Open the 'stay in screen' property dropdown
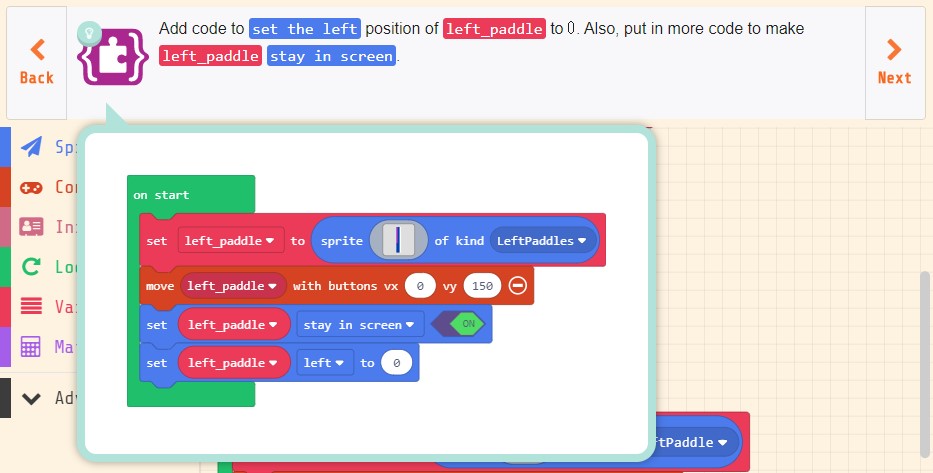Image resolution: width=933 pixels, height=473 pixels. tap(360, 325)
